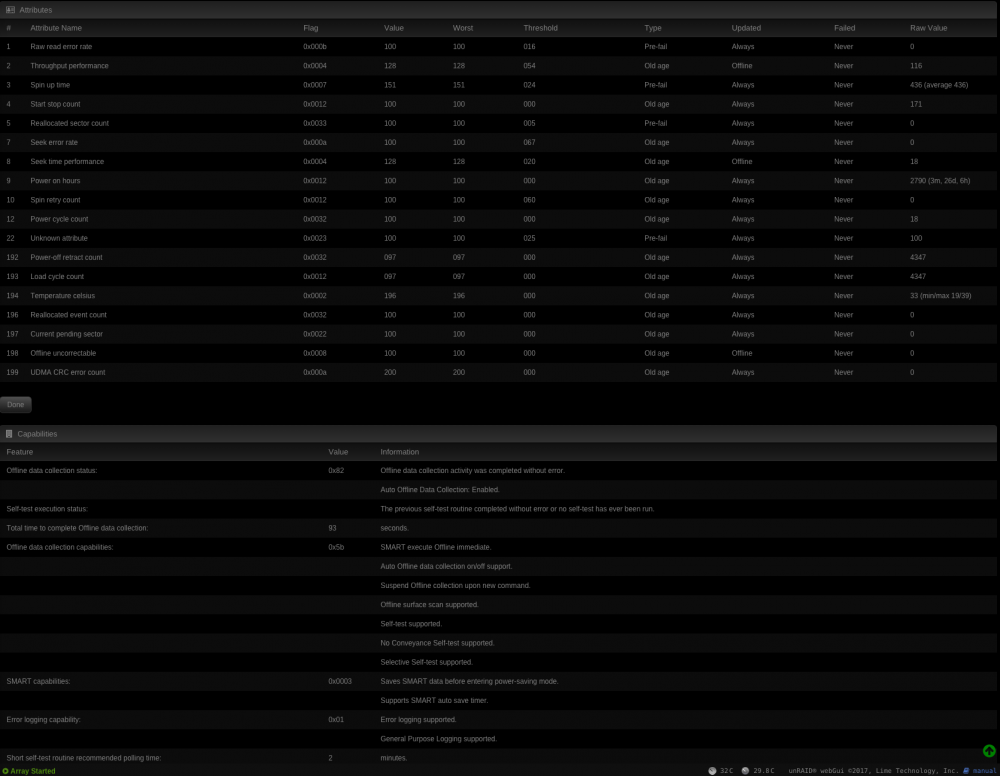Select the 'Raw read error rate' attribute name

[x=61, y=47]
